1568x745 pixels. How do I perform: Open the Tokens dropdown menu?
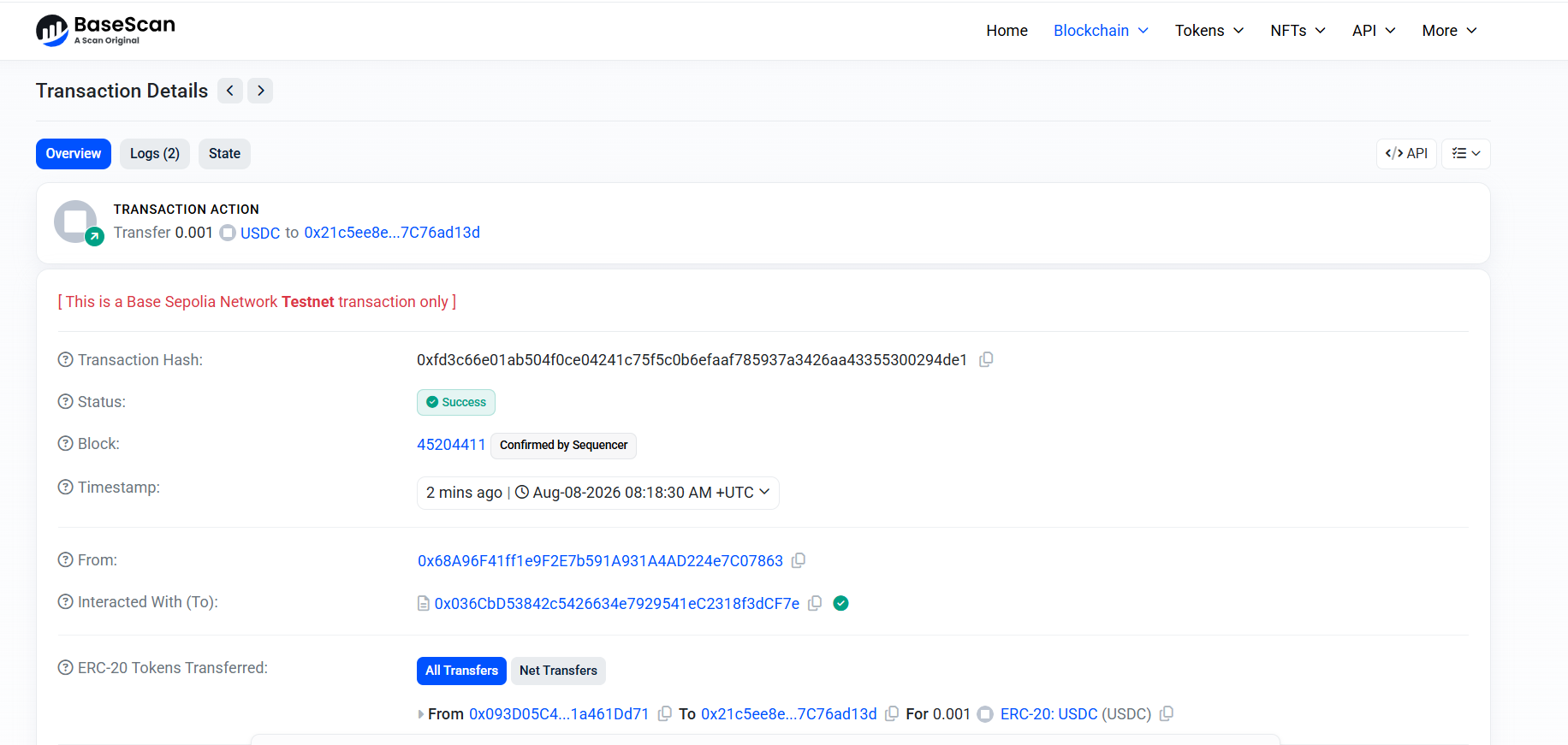1209,31
